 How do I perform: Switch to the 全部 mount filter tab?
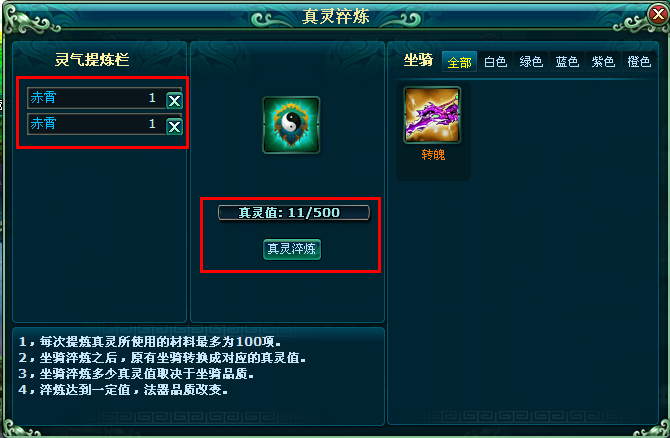(459, 62)
